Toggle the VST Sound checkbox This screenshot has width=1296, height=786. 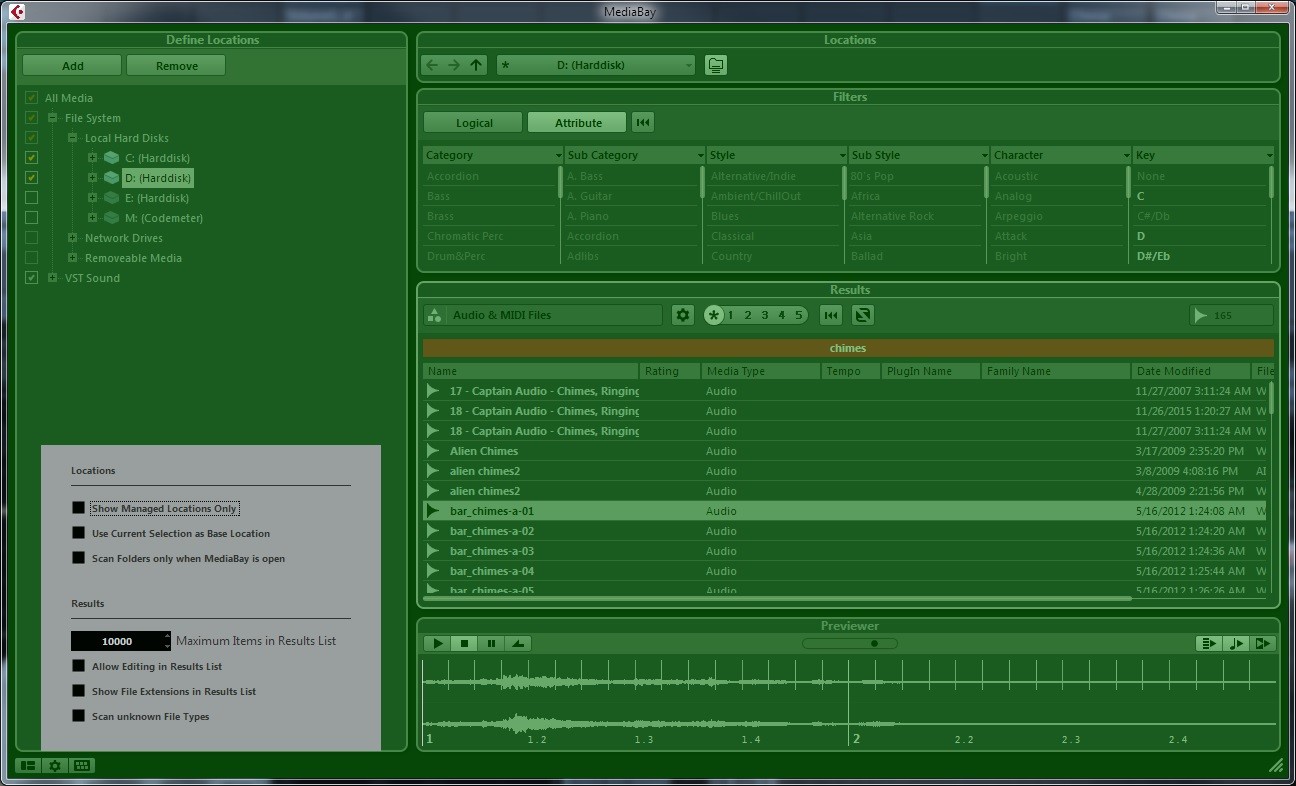32,278
